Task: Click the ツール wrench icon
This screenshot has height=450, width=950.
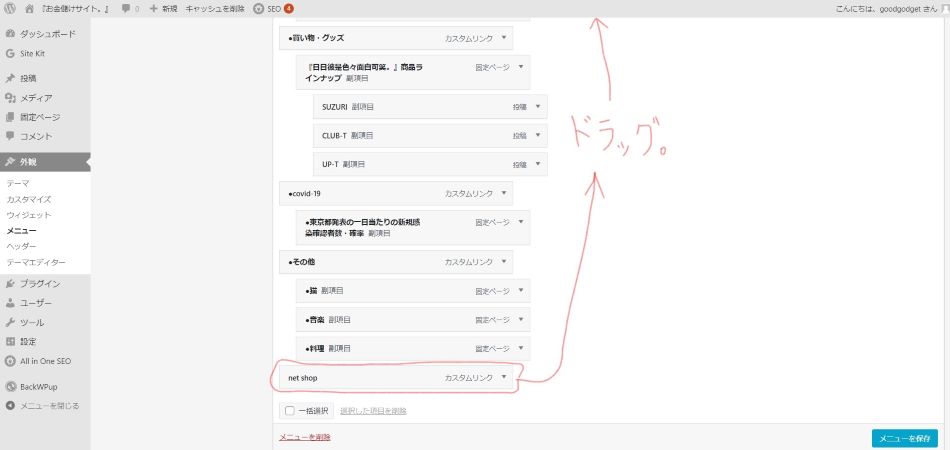Action: coord(10,322)
